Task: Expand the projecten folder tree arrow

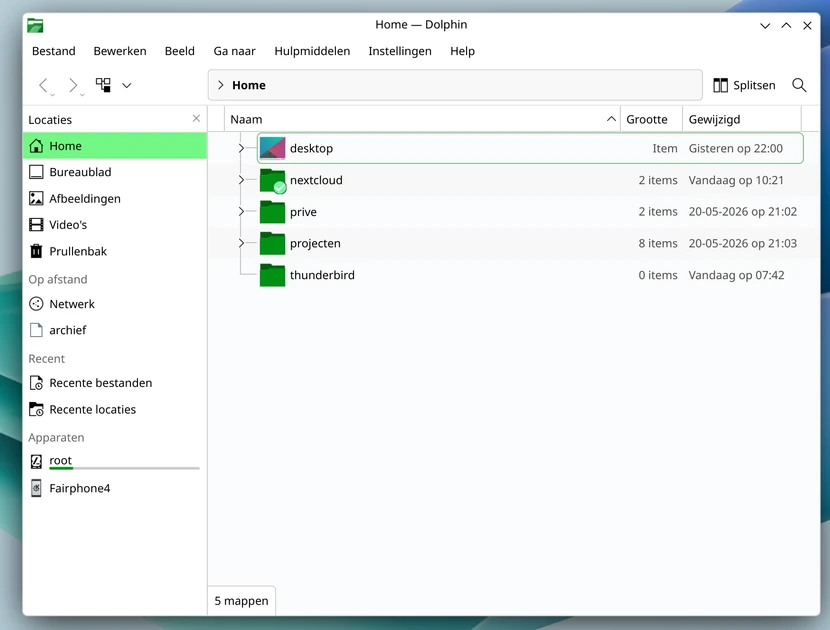Action: [x=241, y=243]
